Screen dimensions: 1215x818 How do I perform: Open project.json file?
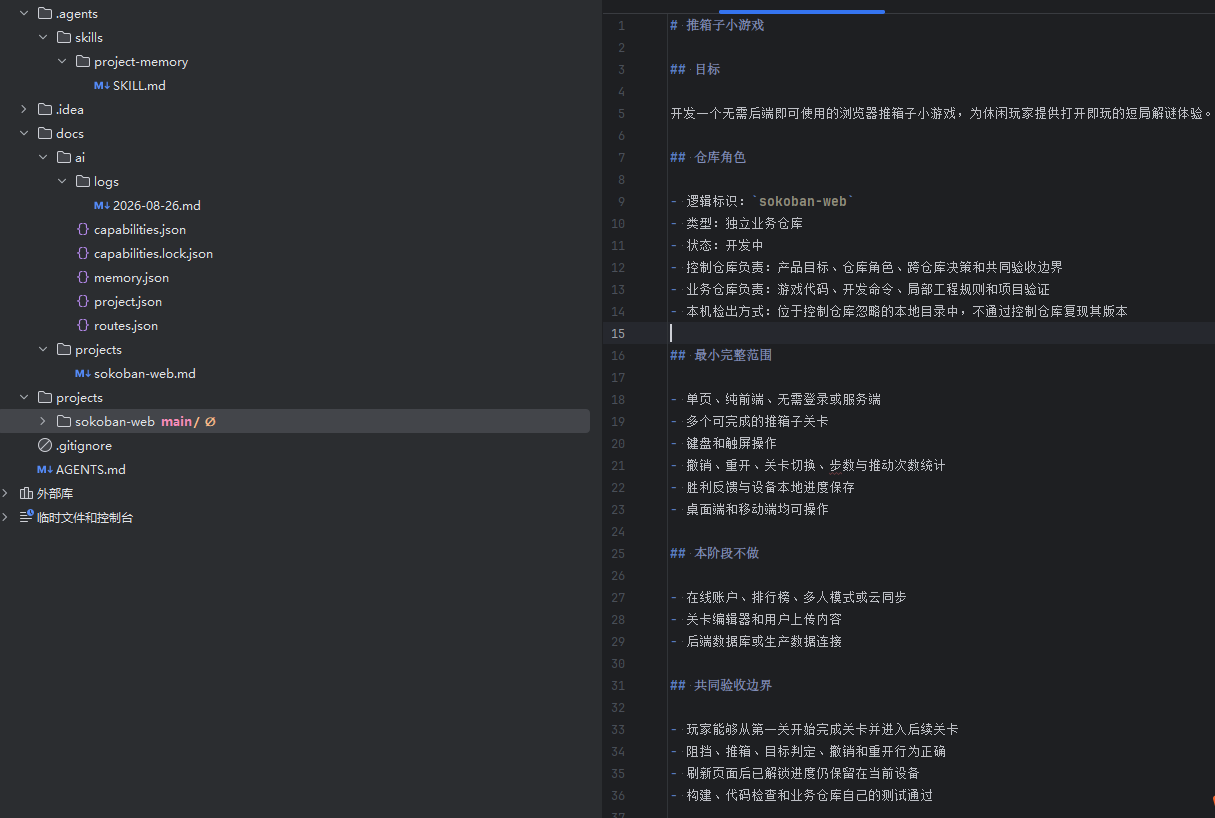tap(128, 301)
